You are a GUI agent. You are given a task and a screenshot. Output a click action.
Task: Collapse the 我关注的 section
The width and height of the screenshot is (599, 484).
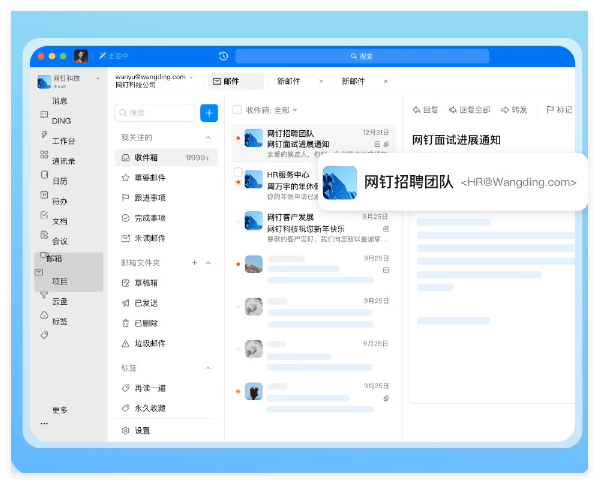click(x=208, y=138)
